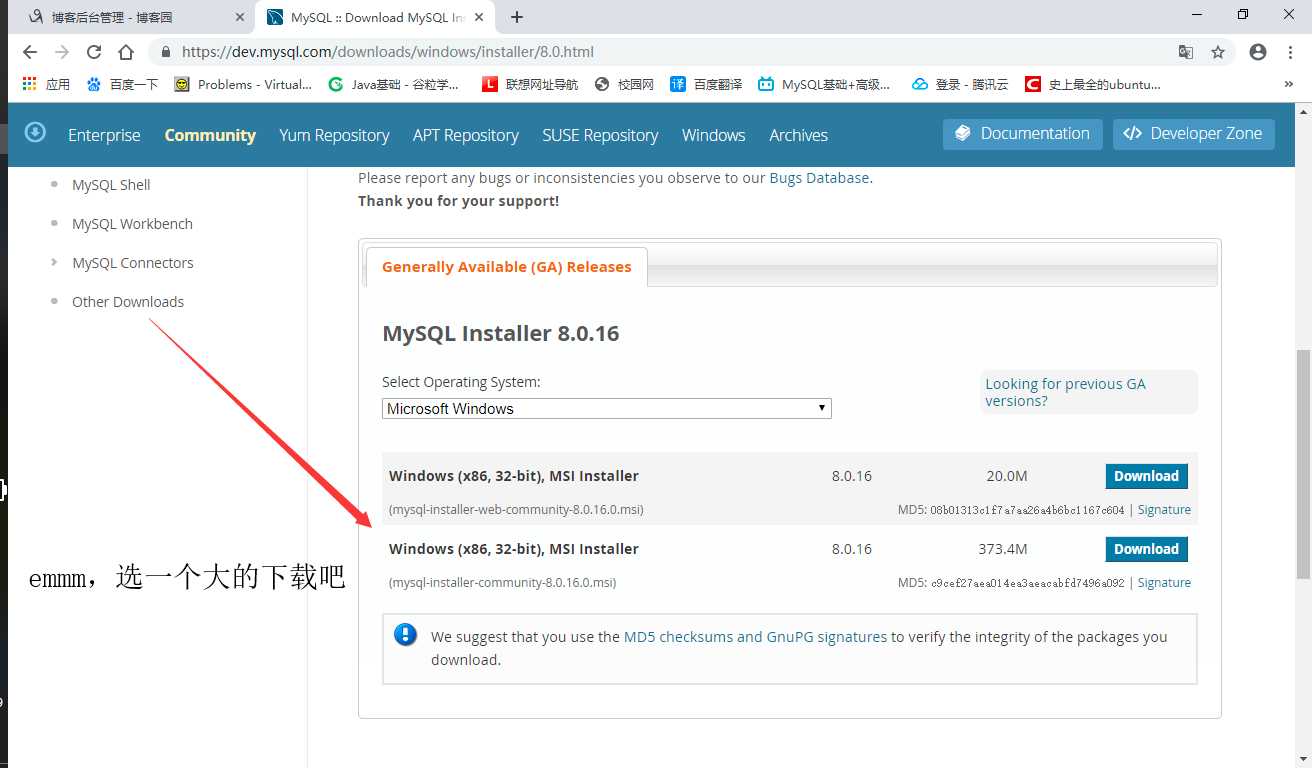Open the Yum Repository menu item

click(x=334, y=135)
